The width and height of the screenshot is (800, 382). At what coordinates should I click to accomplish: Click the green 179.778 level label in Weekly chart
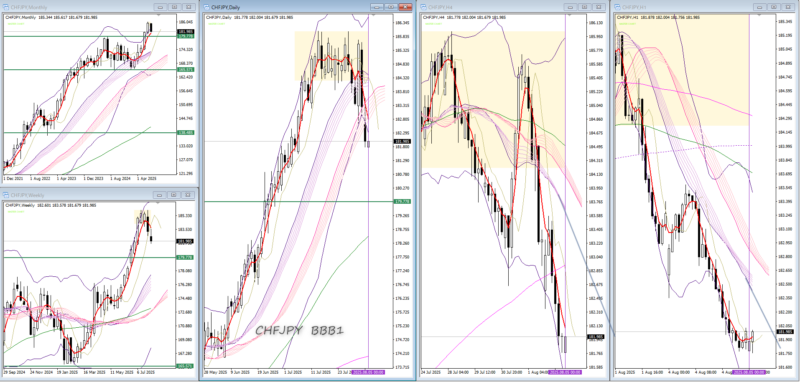point(185,258)
